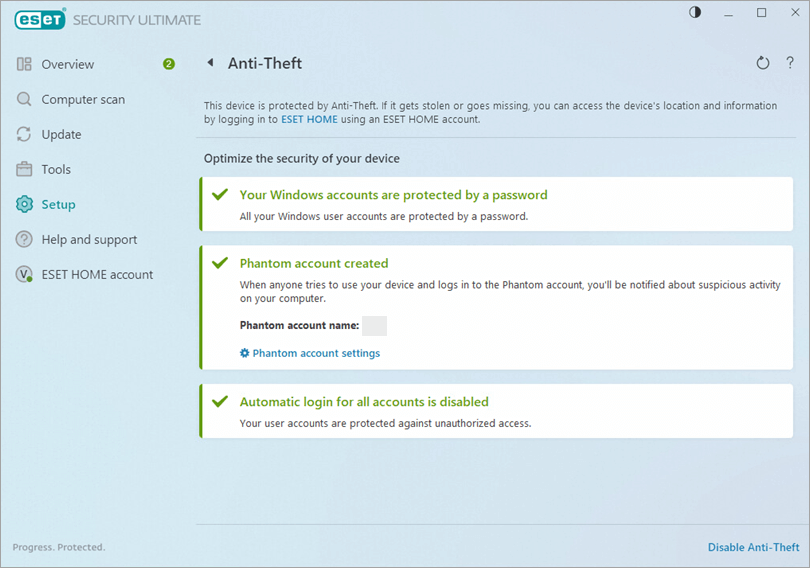Click 'Optimize the security of your device'

302,159
